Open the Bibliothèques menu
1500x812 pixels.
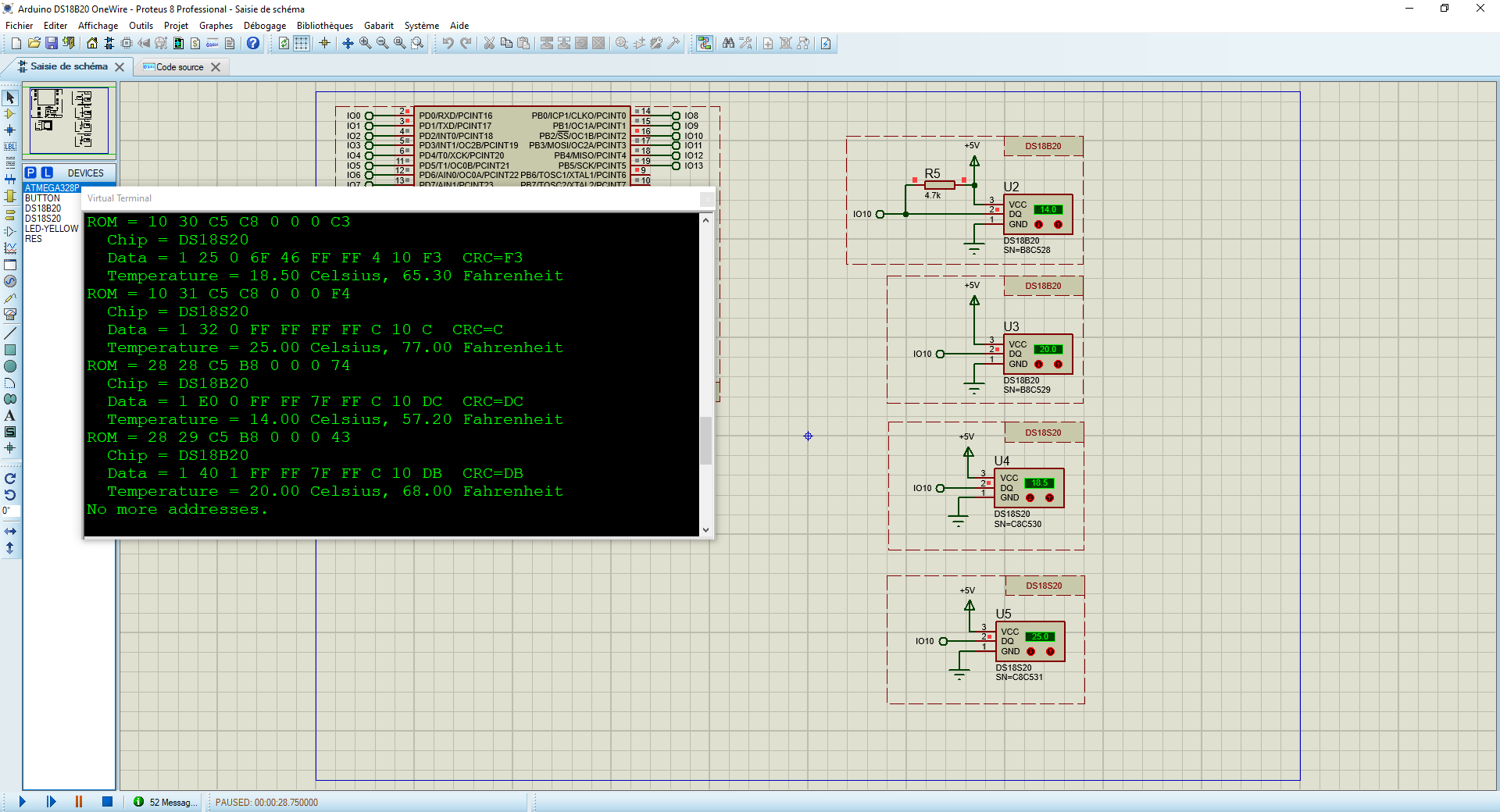coord(324,26)
